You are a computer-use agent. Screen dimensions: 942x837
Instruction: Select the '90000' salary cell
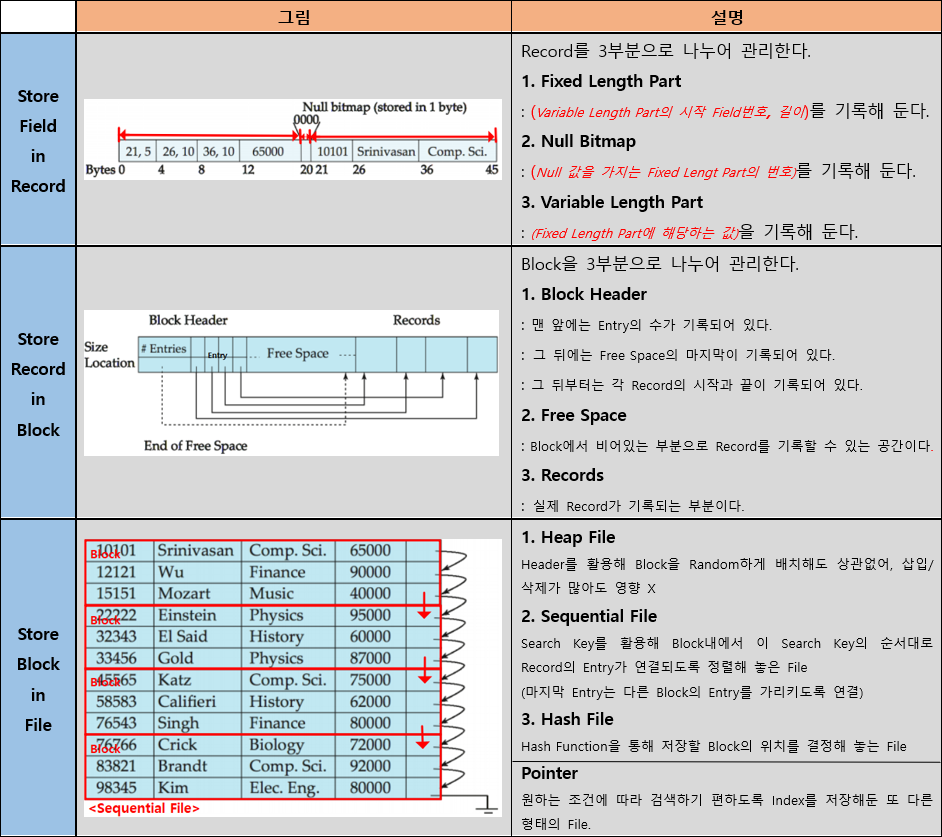pyautogui.click(x=370, y=572)
